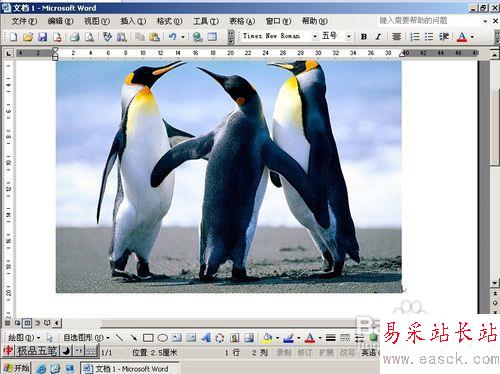This screenshot has width=500, height=374.
Task: Choose the Select Objects arrow pointer tool
Action: [x=50, y=338]
